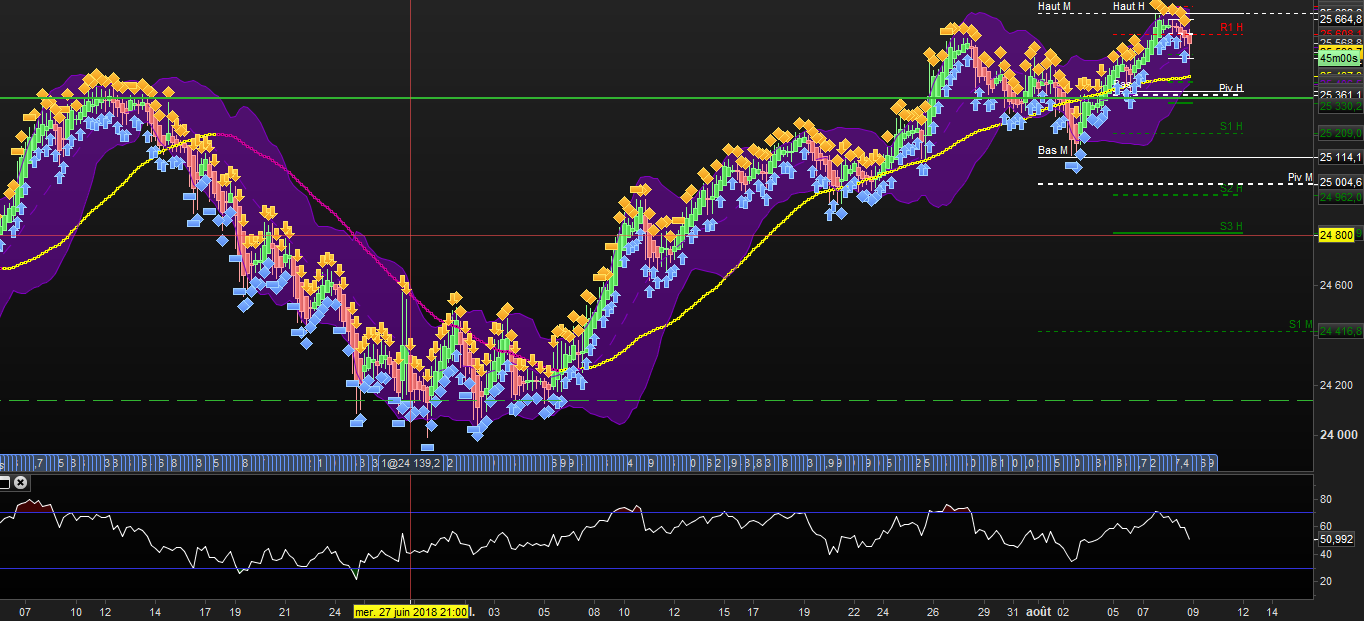
Task: Click the 1@24 139,2 volume bar label
Action: [x=412, y=464]
